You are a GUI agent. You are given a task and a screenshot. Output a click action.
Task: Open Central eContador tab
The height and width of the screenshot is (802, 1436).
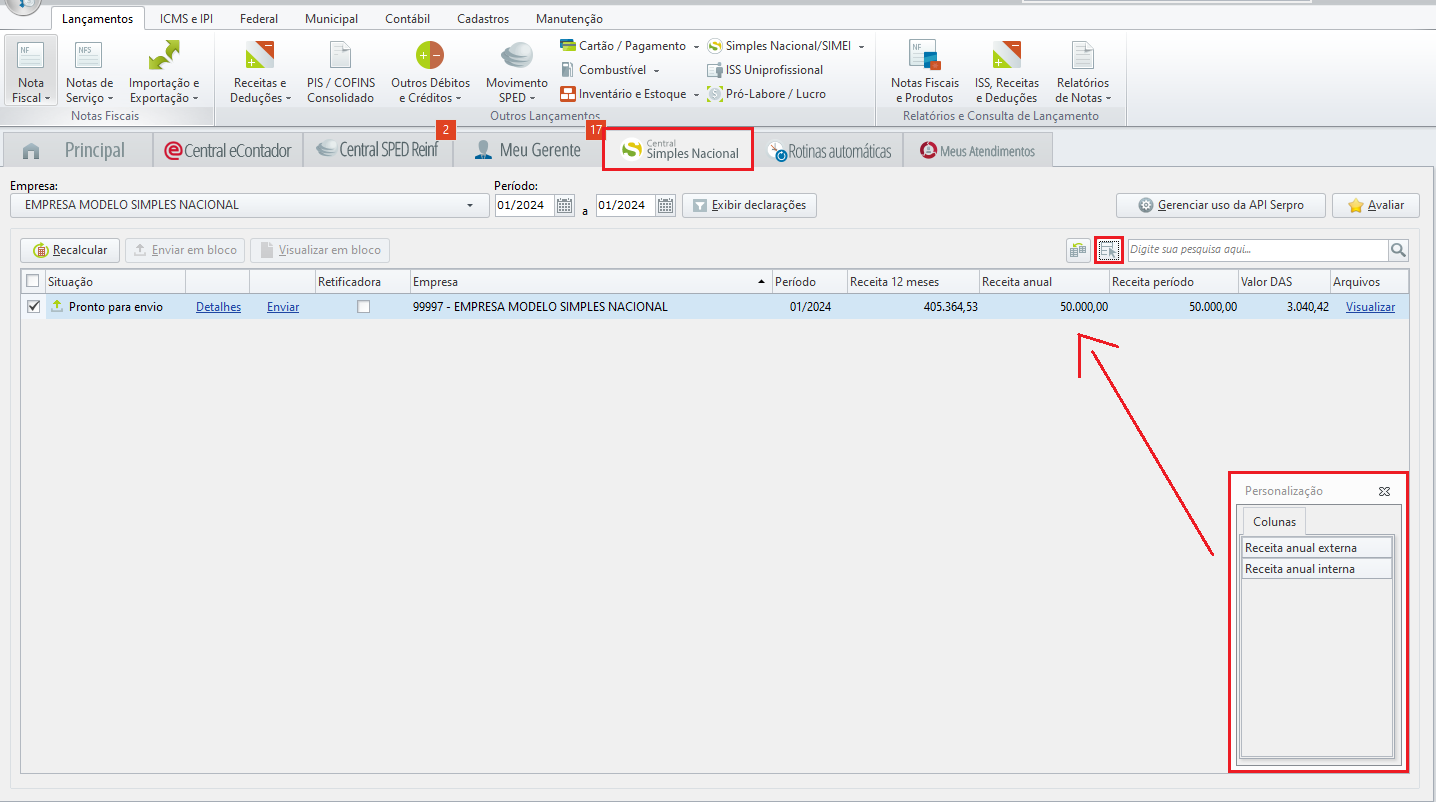click(x=228, y=150)
